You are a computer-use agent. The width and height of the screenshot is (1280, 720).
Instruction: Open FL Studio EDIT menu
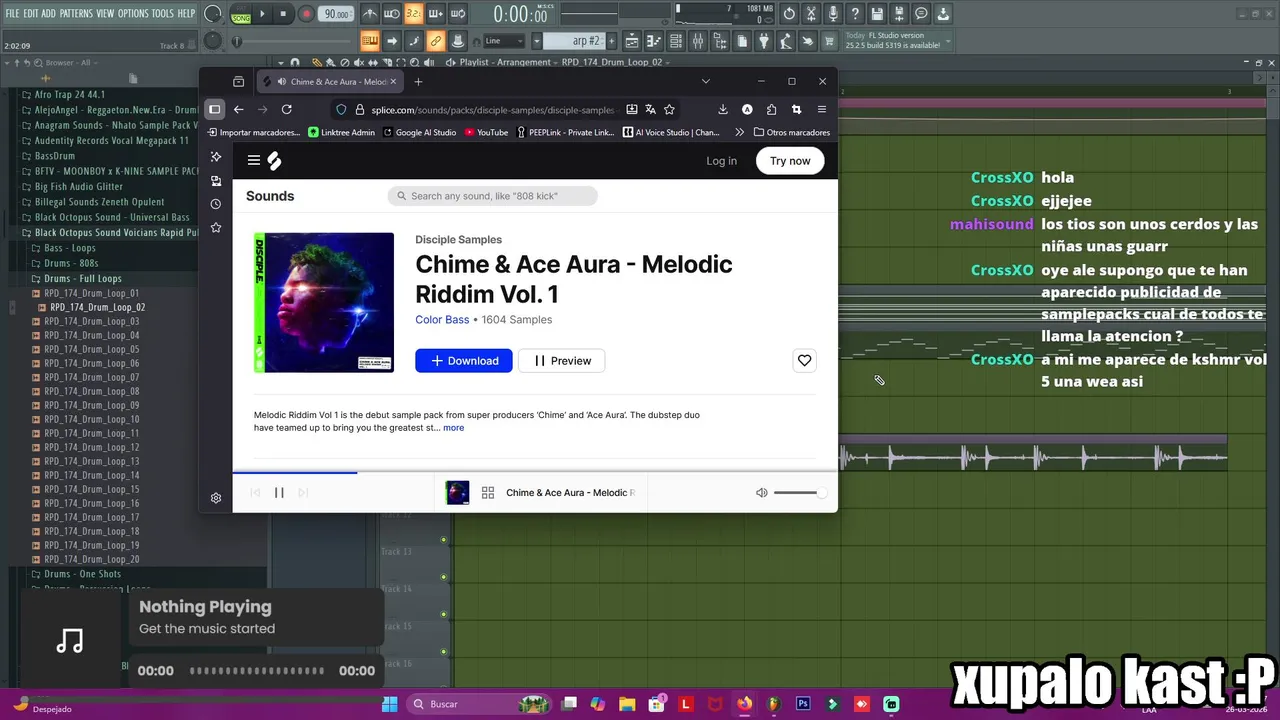(x=31, y=14)
